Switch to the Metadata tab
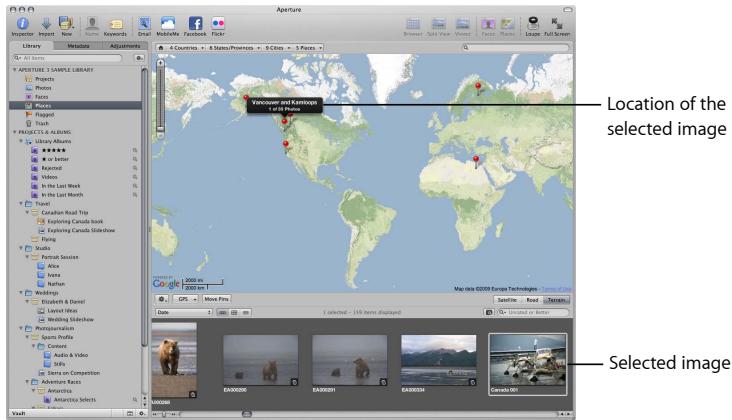Image resolution: width=732 pixels, height=420 pixels. point(78,46)
